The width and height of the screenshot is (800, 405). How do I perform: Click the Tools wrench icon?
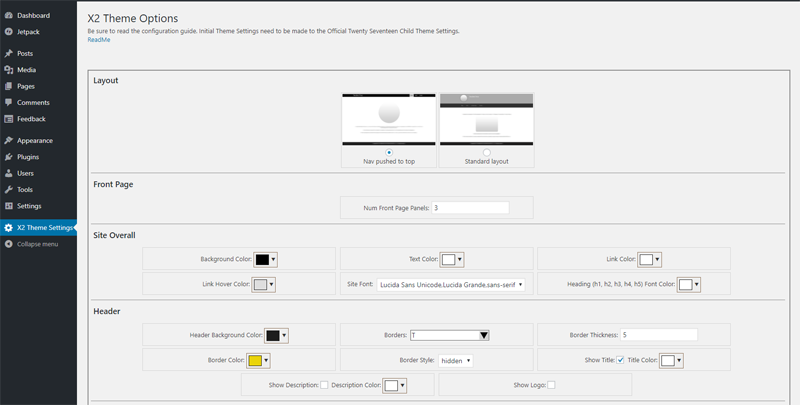point(9,189)
